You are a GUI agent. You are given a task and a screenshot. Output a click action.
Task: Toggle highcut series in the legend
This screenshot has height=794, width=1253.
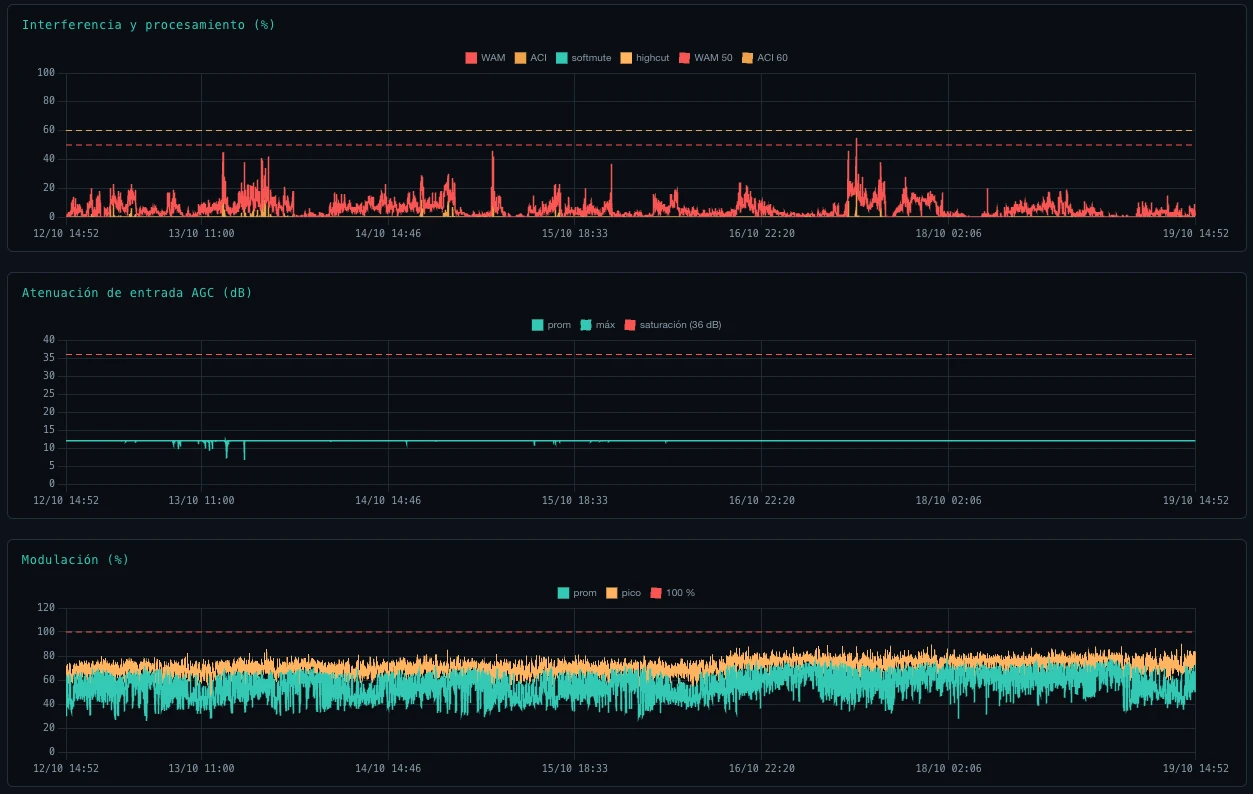coord(645,58)
